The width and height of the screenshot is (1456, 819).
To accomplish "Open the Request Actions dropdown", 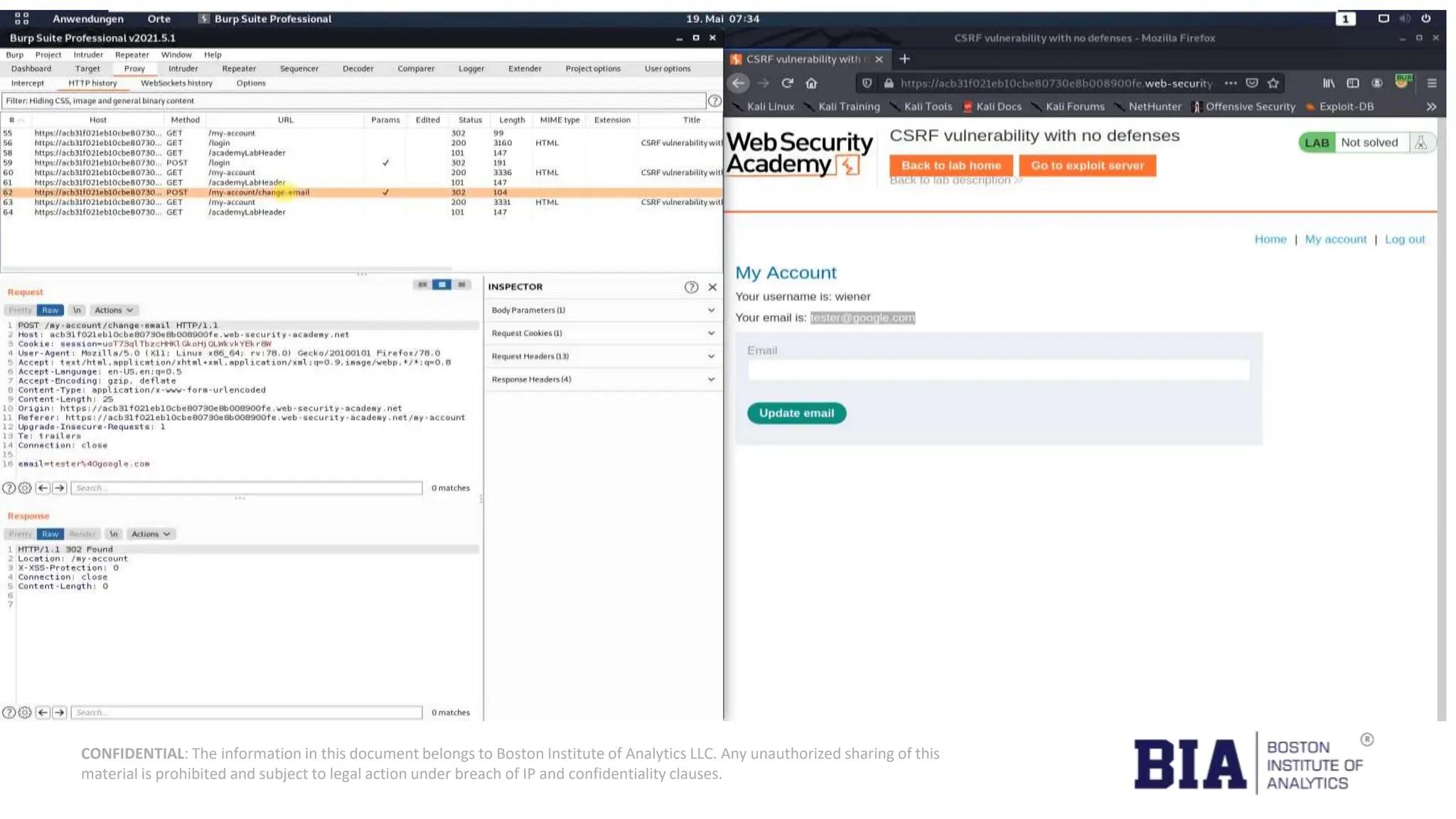I will (114, 310).
